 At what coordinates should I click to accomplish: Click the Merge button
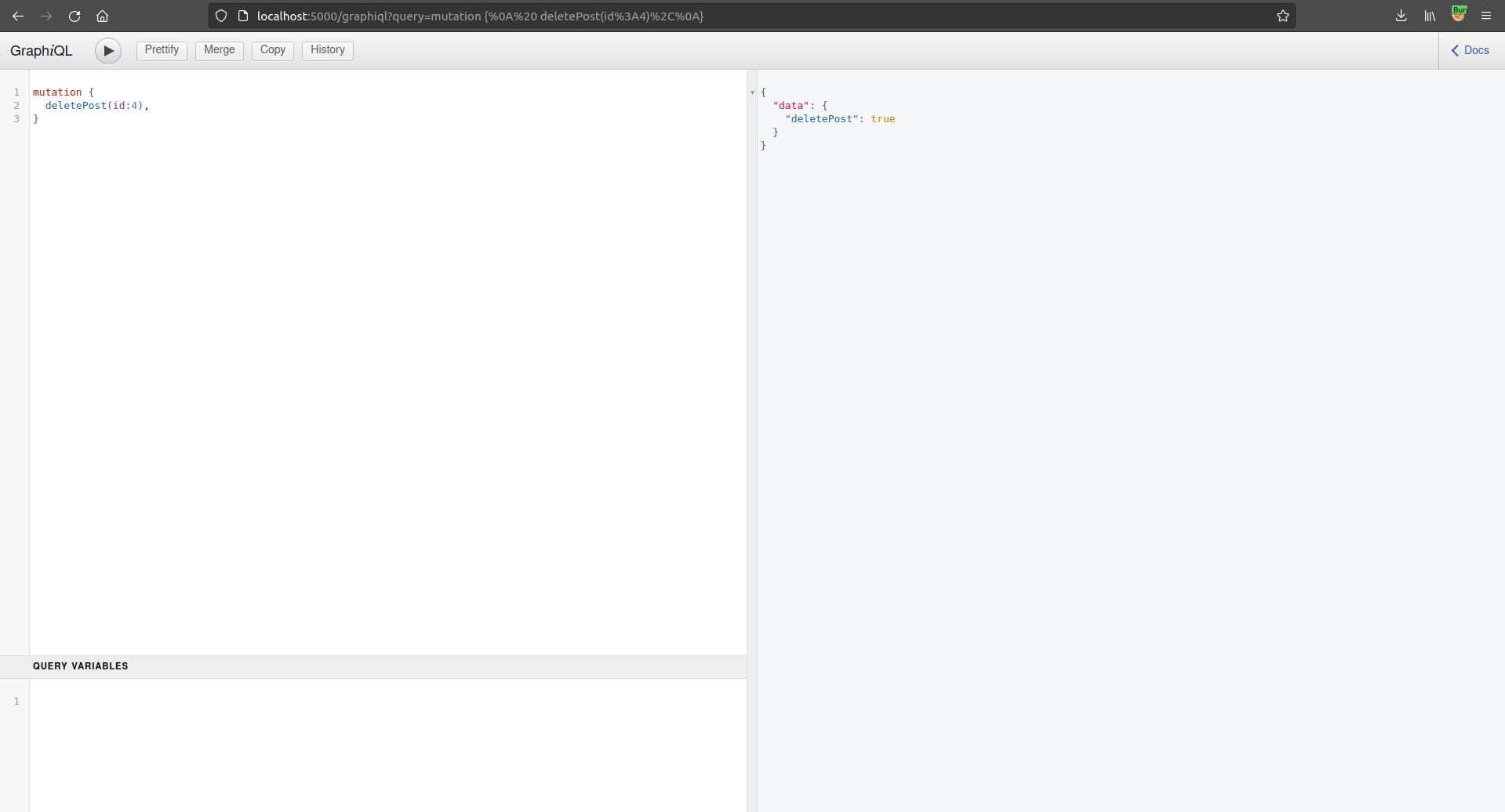[x=219, y=50]
